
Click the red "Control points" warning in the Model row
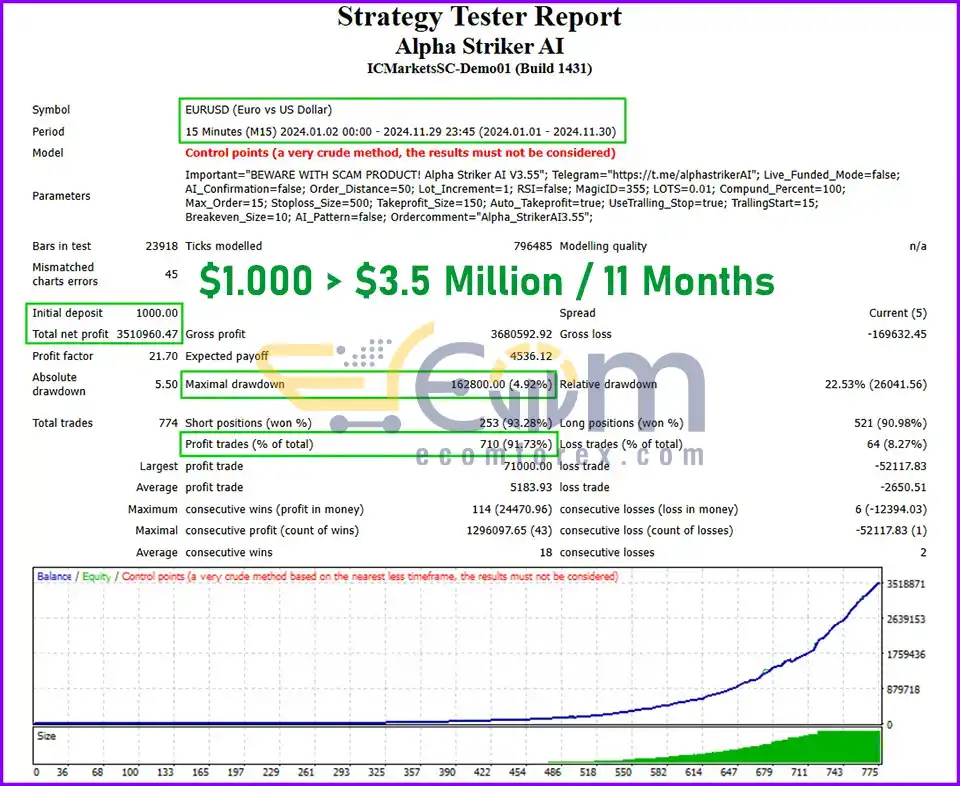(x=400, y=153)
